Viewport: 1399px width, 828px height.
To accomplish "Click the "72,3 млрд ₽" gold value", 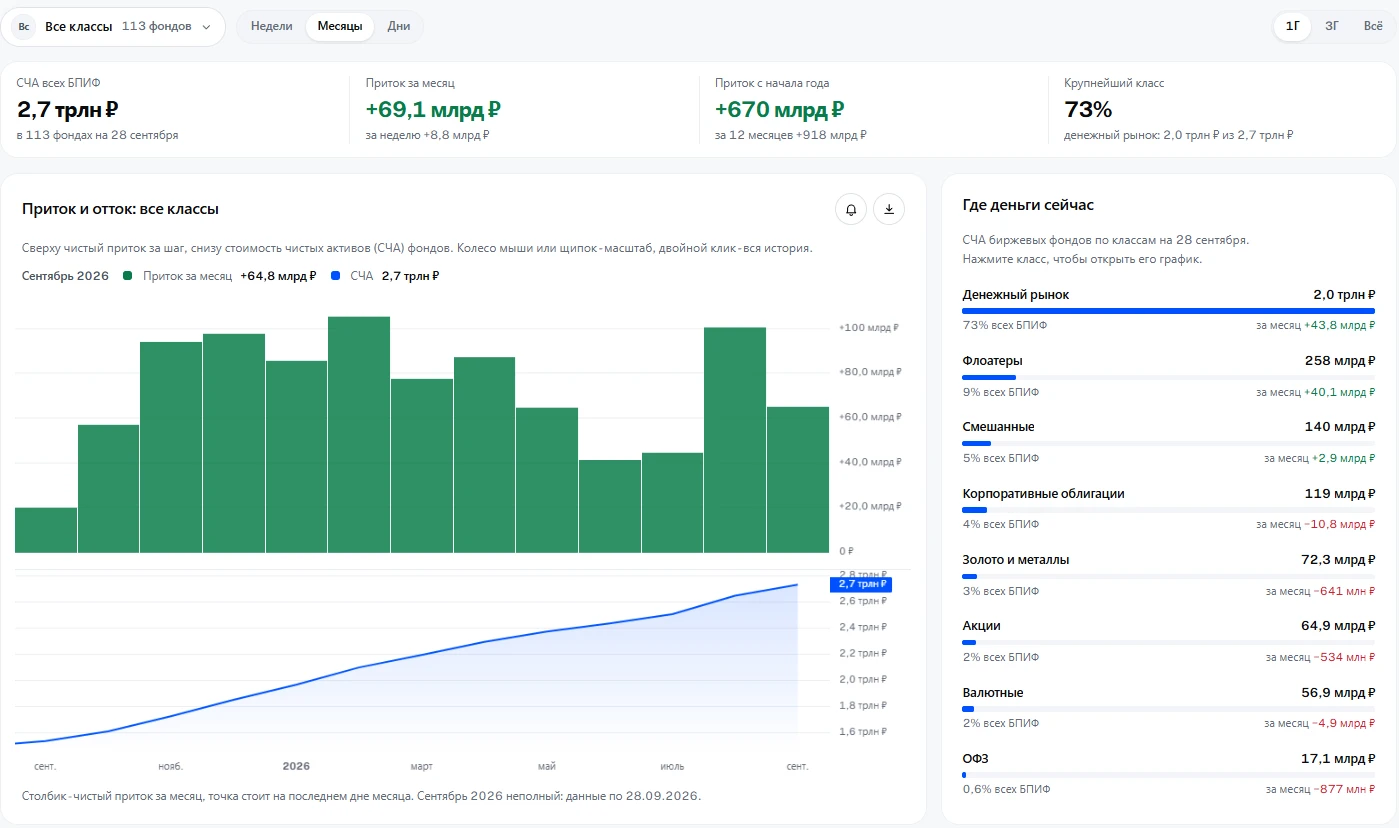I will click(1336, 560).
